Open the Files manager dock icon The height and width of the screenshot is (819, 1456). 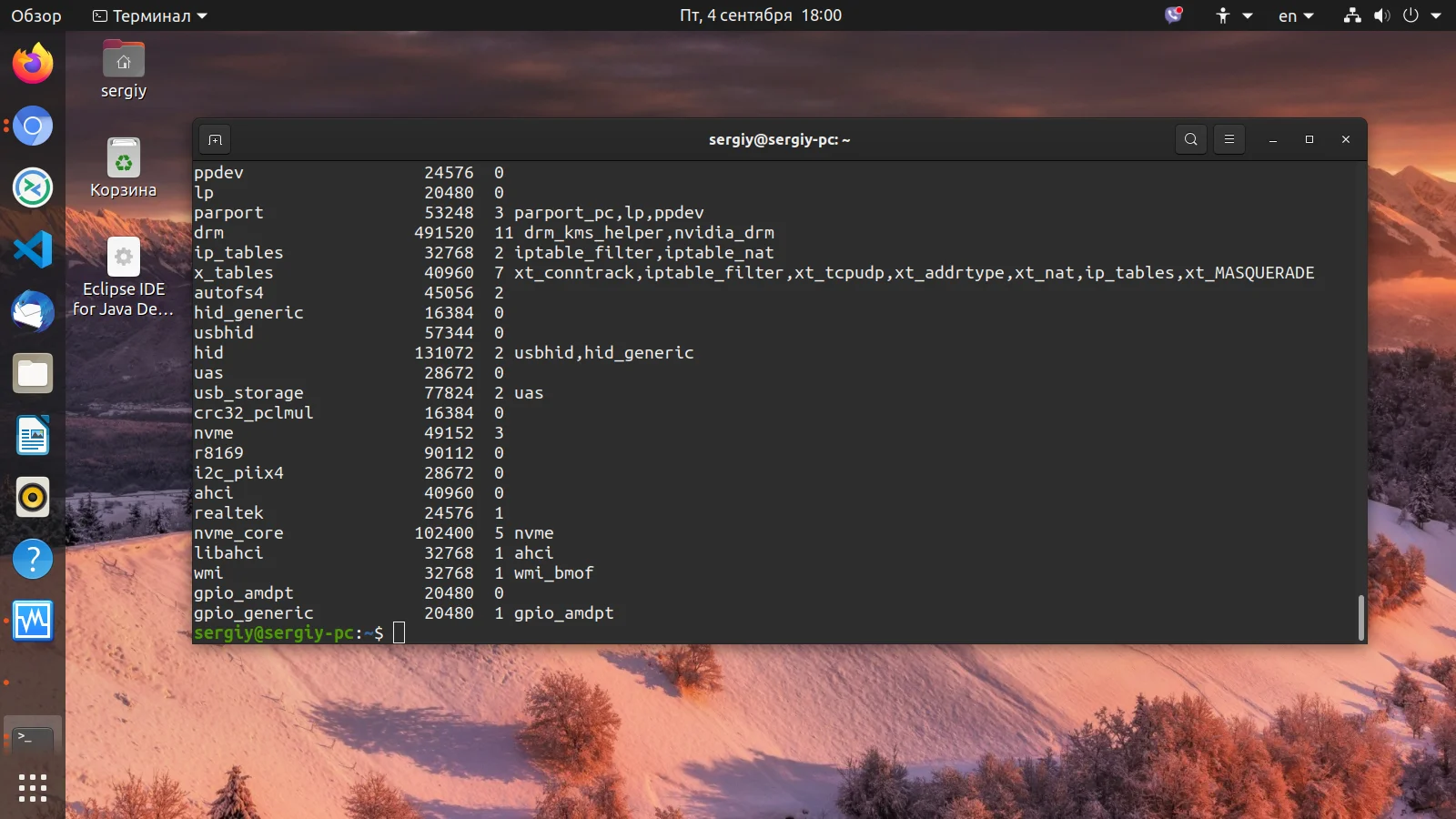(33, 373)
